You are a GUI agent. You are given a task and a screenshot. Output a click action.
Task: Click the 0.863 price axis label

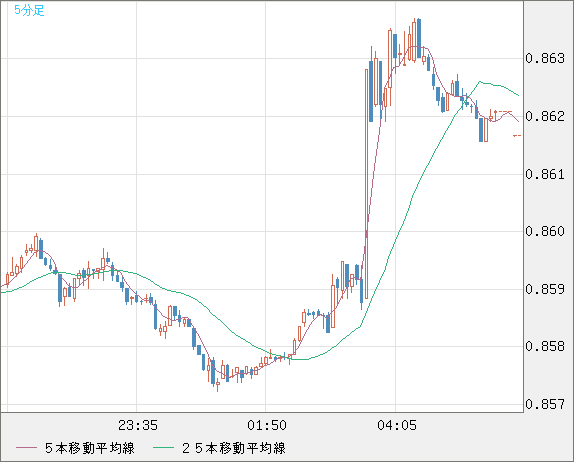545,58
